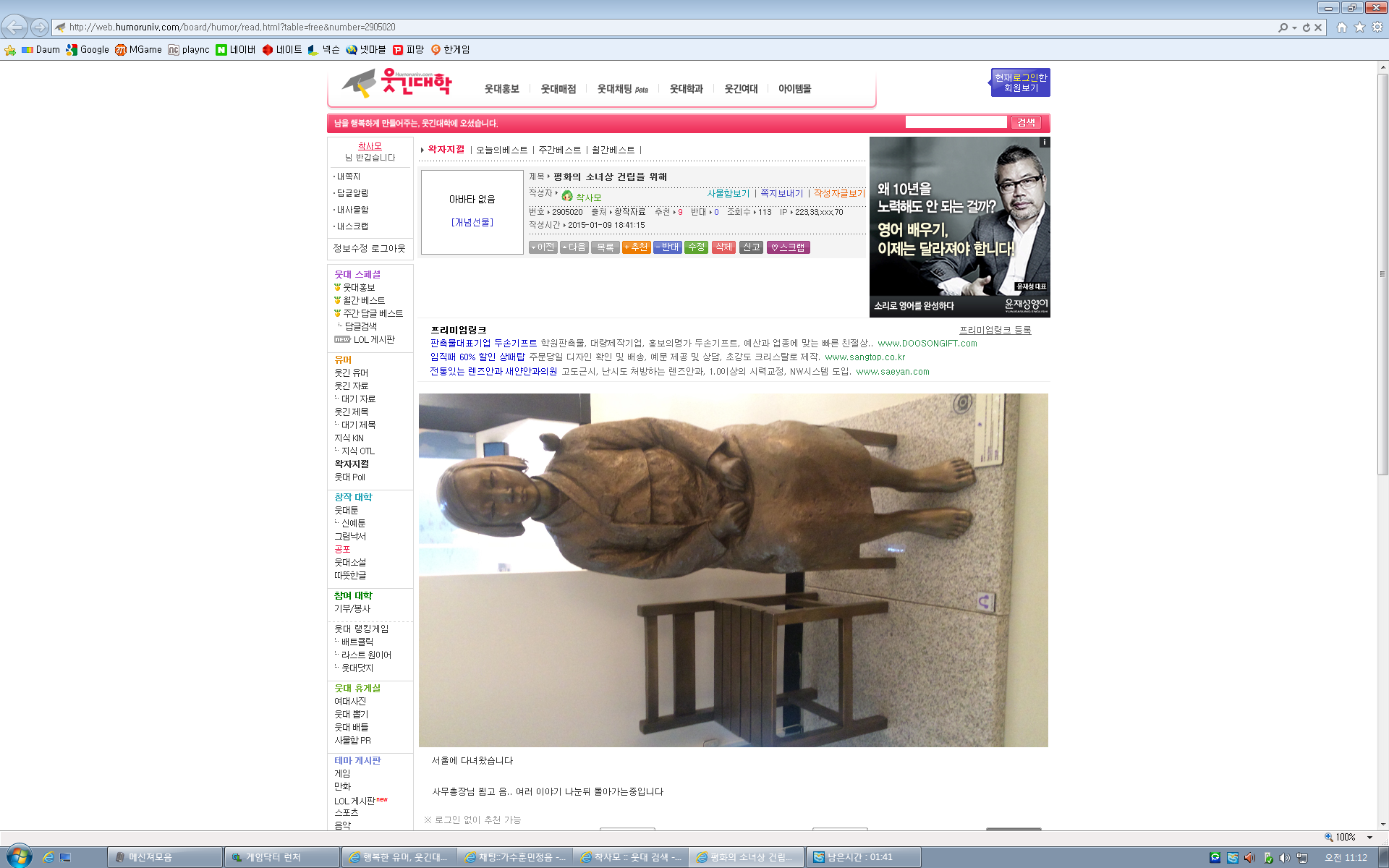Click the Naver bookmark in favorites bar
Viewport: 1389px width, 868px height.
point(236,50)
